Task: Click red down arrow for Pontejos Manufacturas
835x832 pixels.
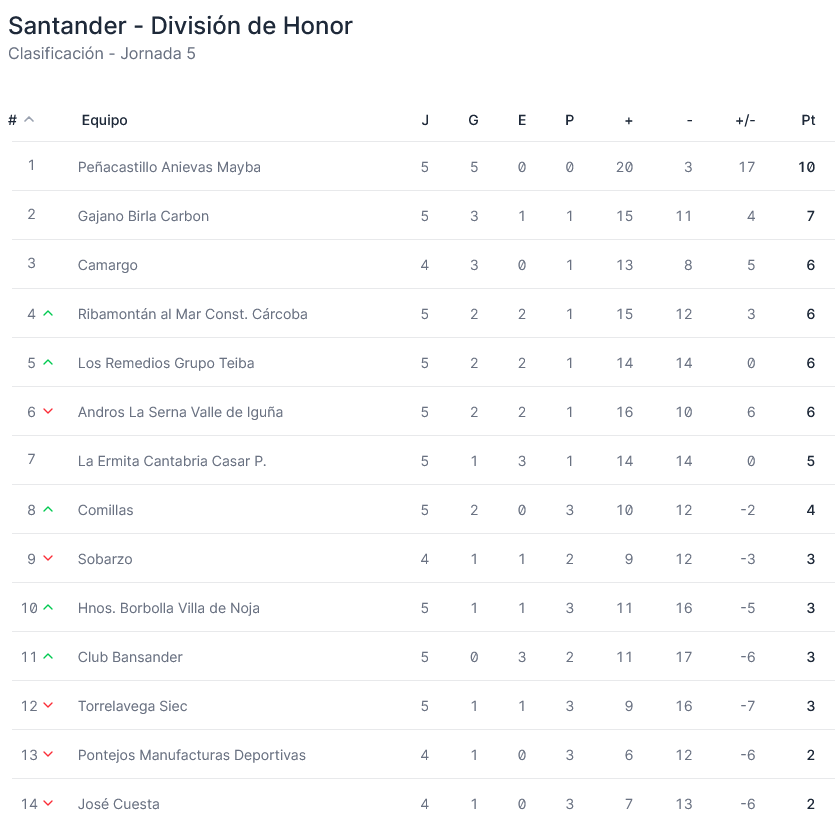Action: [x=48, y=755]
